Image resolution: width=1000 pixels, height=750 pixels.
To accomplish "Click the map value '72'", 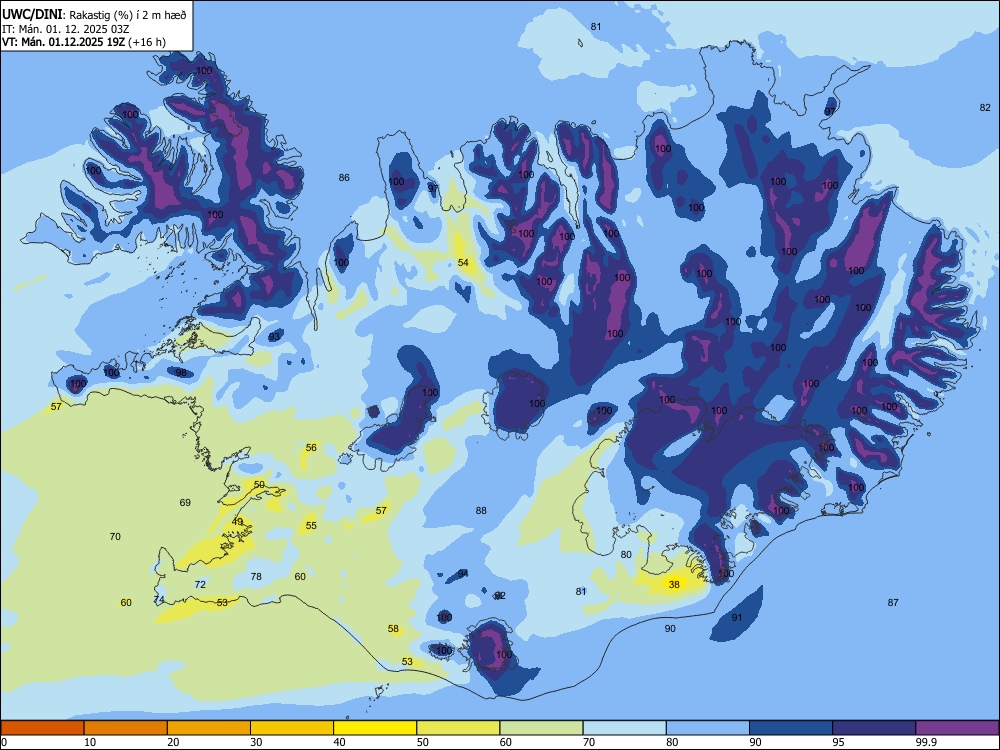I will pyautogui.click(x=200, y=584).
